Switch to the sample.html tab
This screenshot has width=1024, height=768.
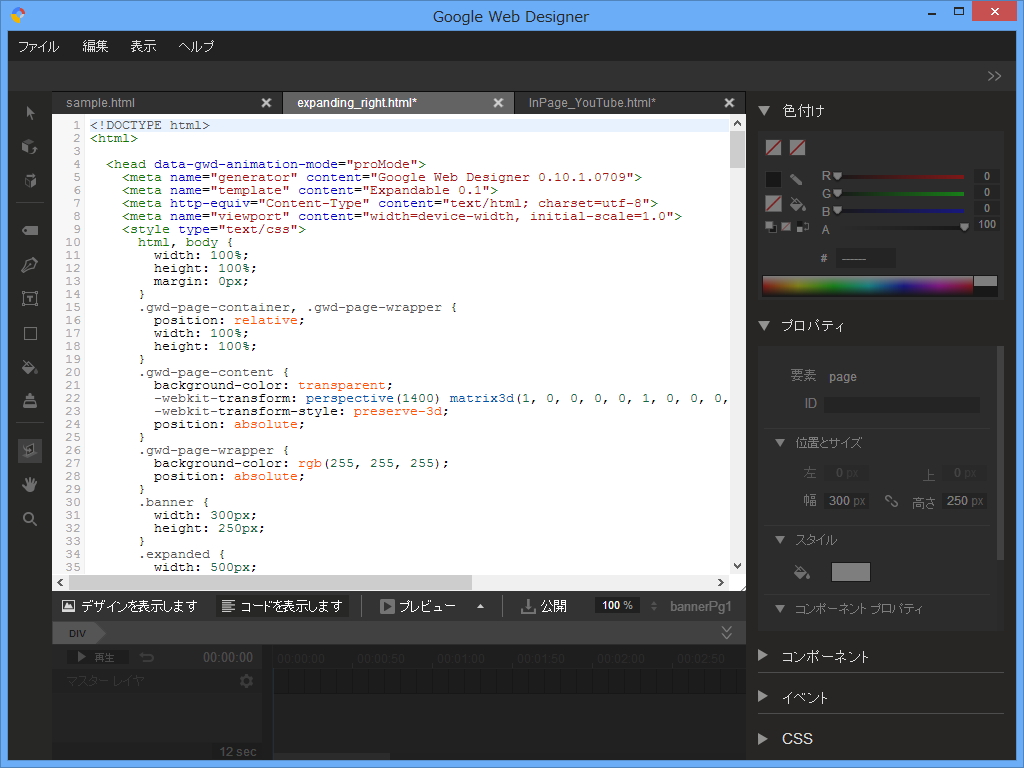100,103
